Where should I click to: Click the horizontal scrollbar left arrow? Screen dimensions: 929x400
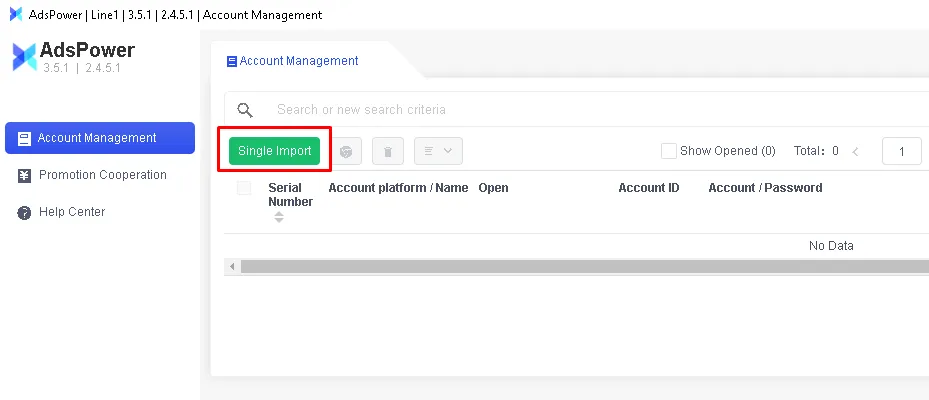pos(232,266)
